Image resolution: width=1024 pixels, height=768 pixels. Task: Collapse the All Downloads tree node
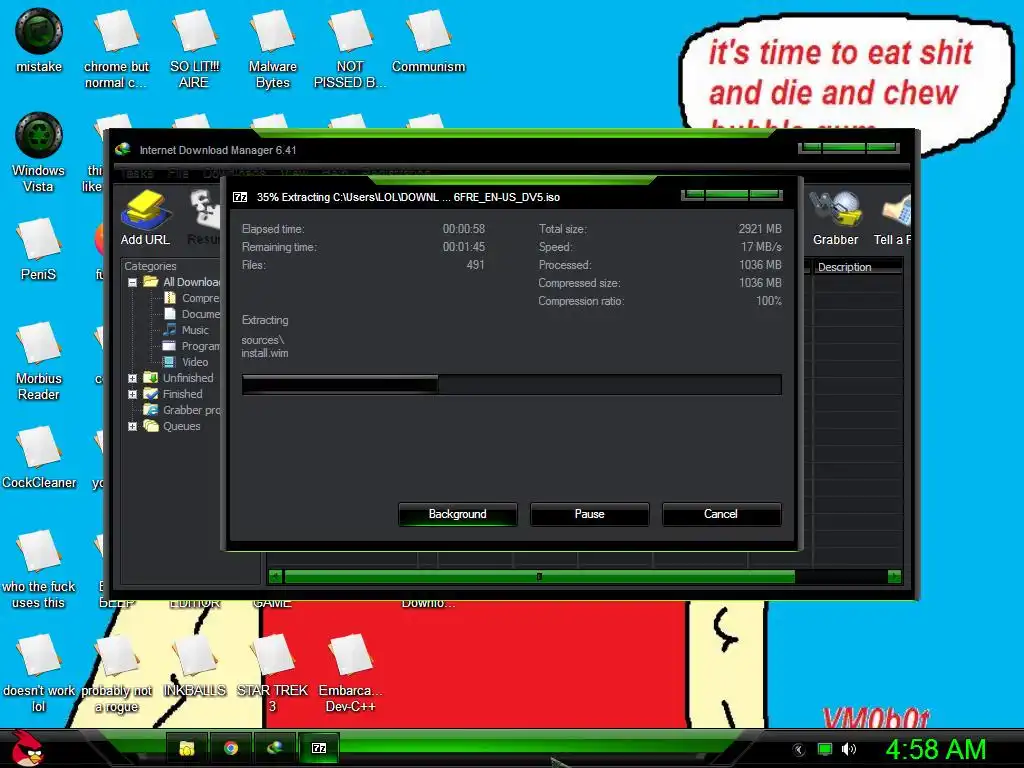(x=133, y=283)
